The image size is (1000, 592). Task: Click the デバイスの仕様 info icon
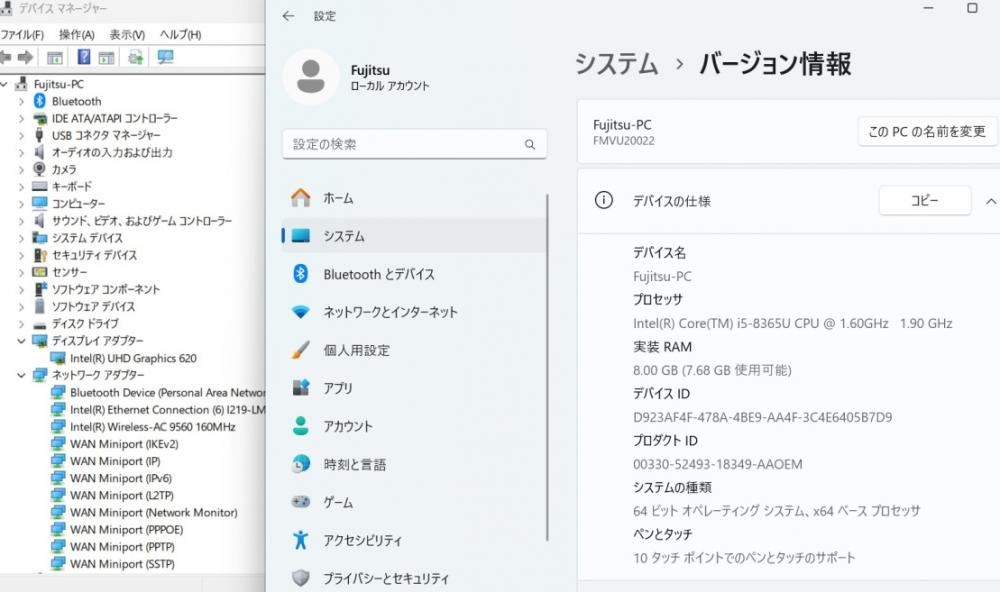click(x=603, y=200)
